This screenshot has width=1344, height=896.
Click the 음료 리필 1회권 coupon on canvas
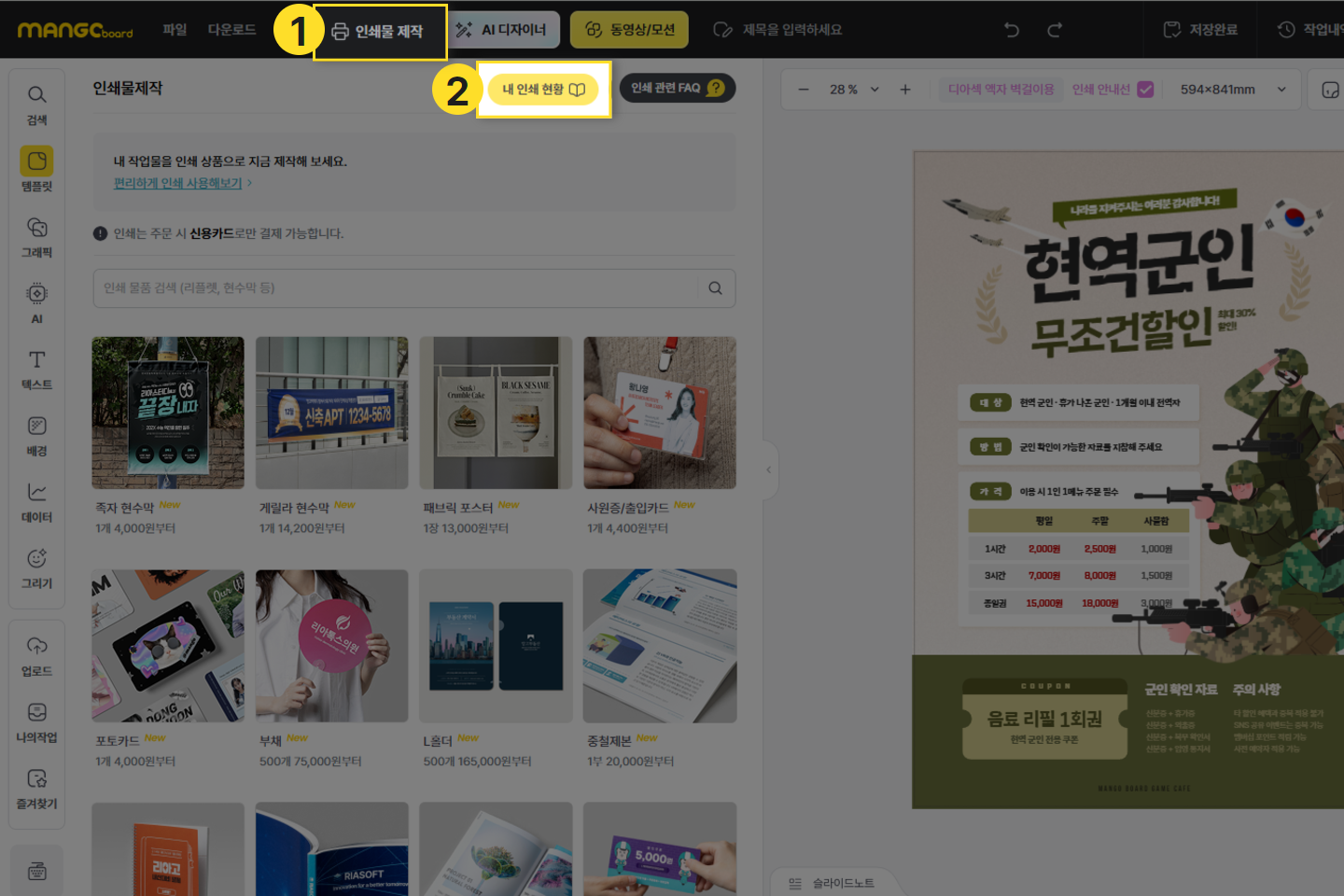(x=1044, y=718)
